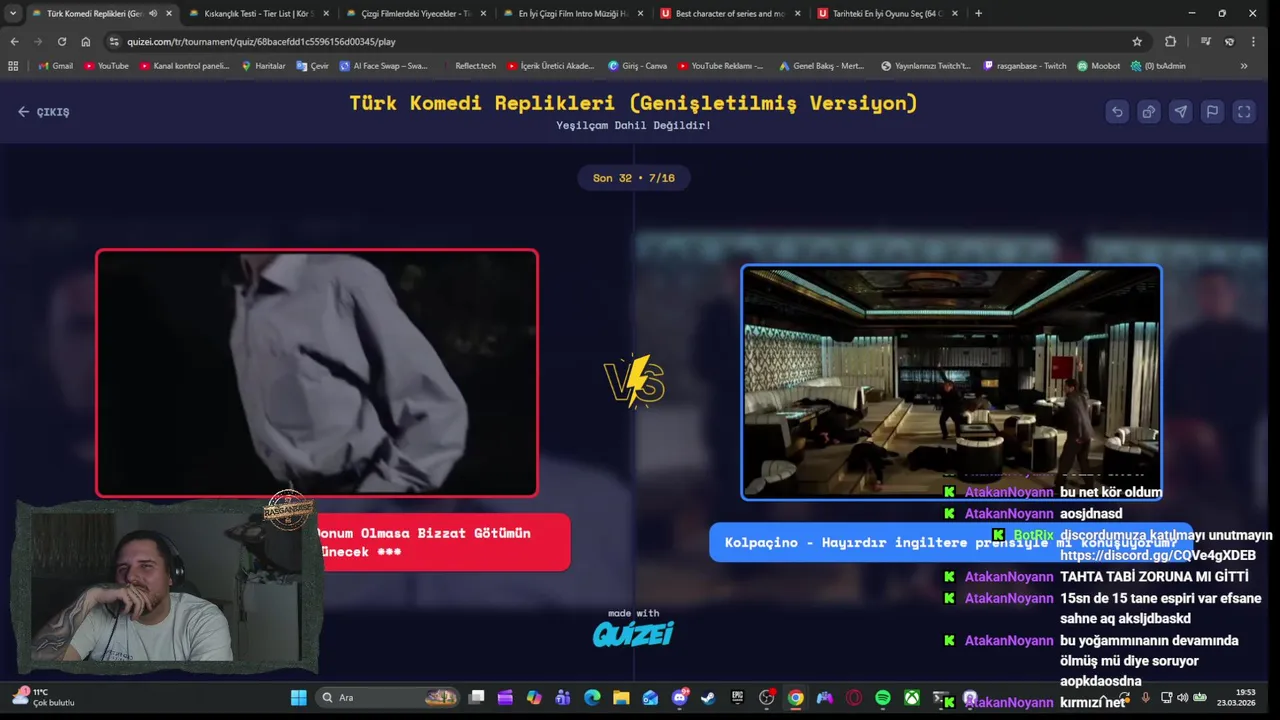
Task: Reload the current page
Action: (x=62, y=41)
